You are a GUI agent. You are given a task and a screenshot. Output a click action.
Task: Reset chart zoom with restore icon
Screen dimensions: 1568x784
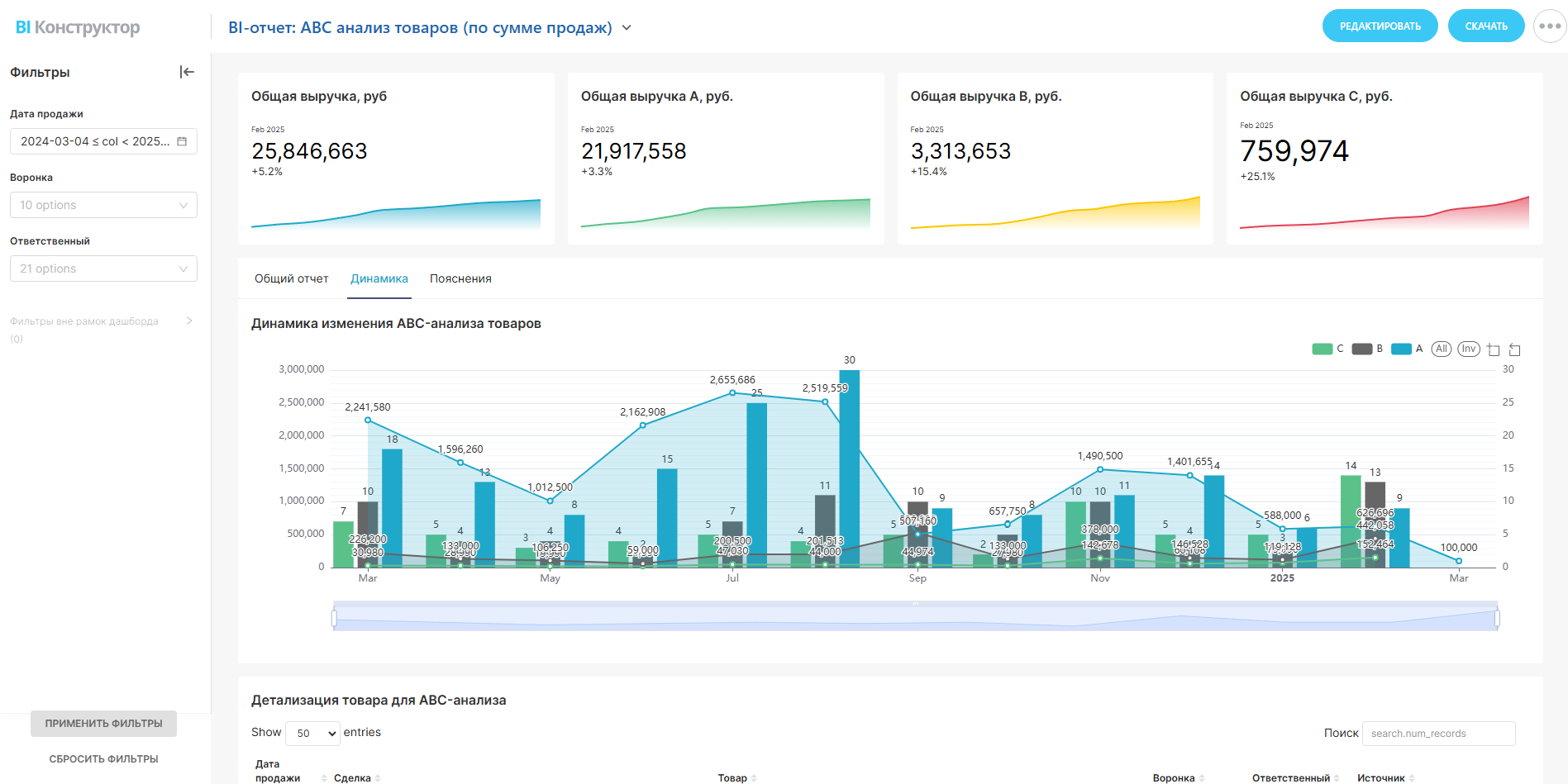pos(1514,349)
